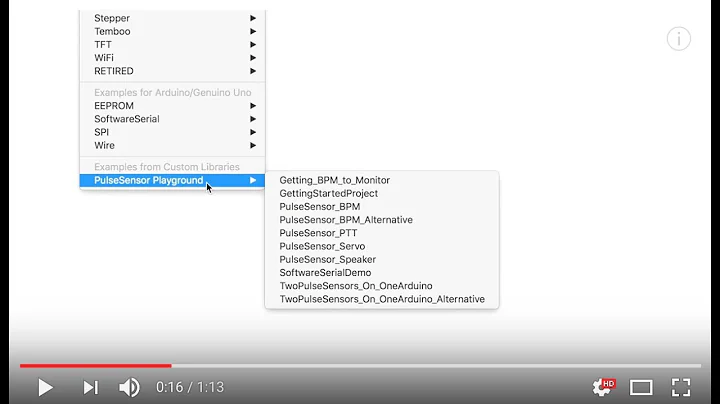
Task: Switch to theater mode
Action: tap(641, 387)
